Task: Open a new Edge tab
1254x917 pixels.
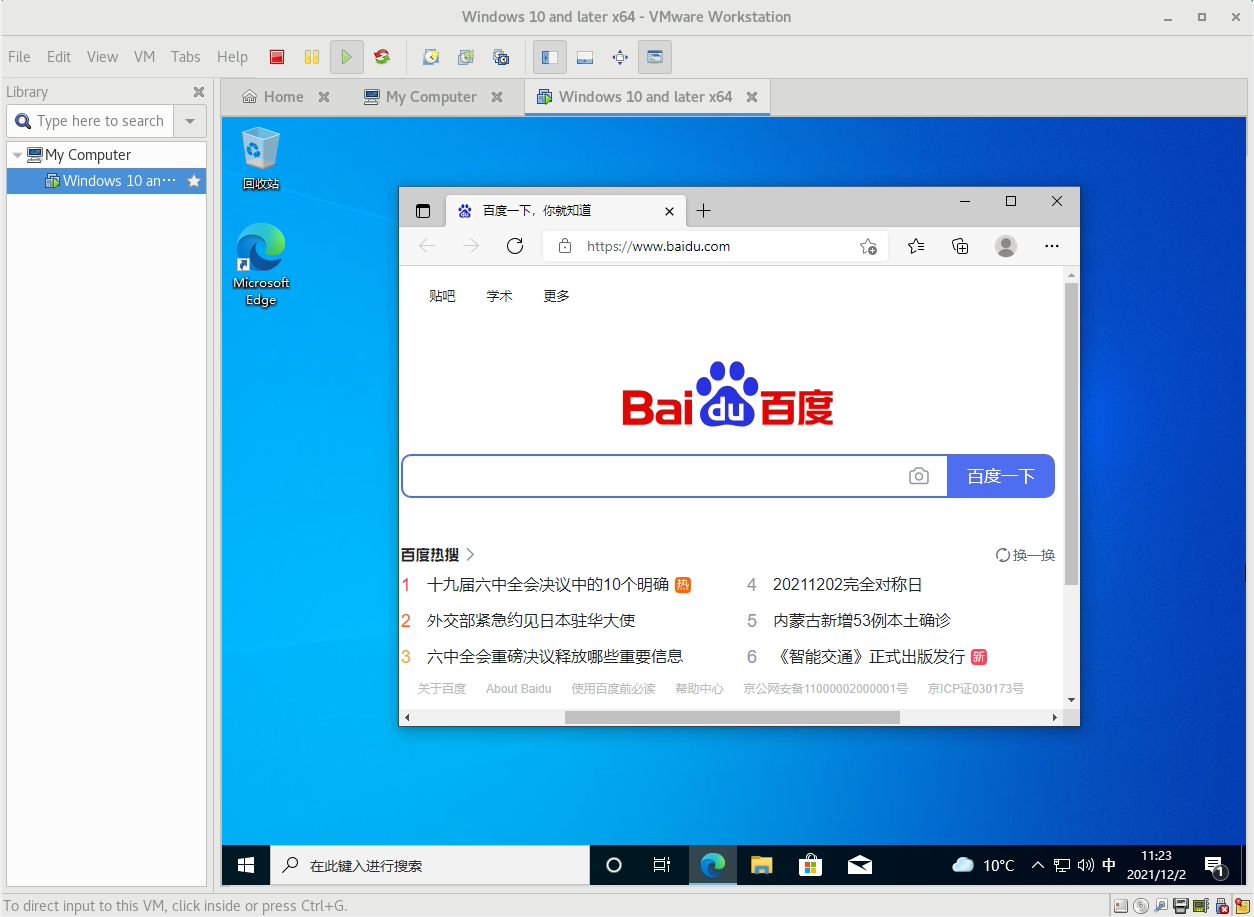Action: pyautogui.click(x=703, y=210)
